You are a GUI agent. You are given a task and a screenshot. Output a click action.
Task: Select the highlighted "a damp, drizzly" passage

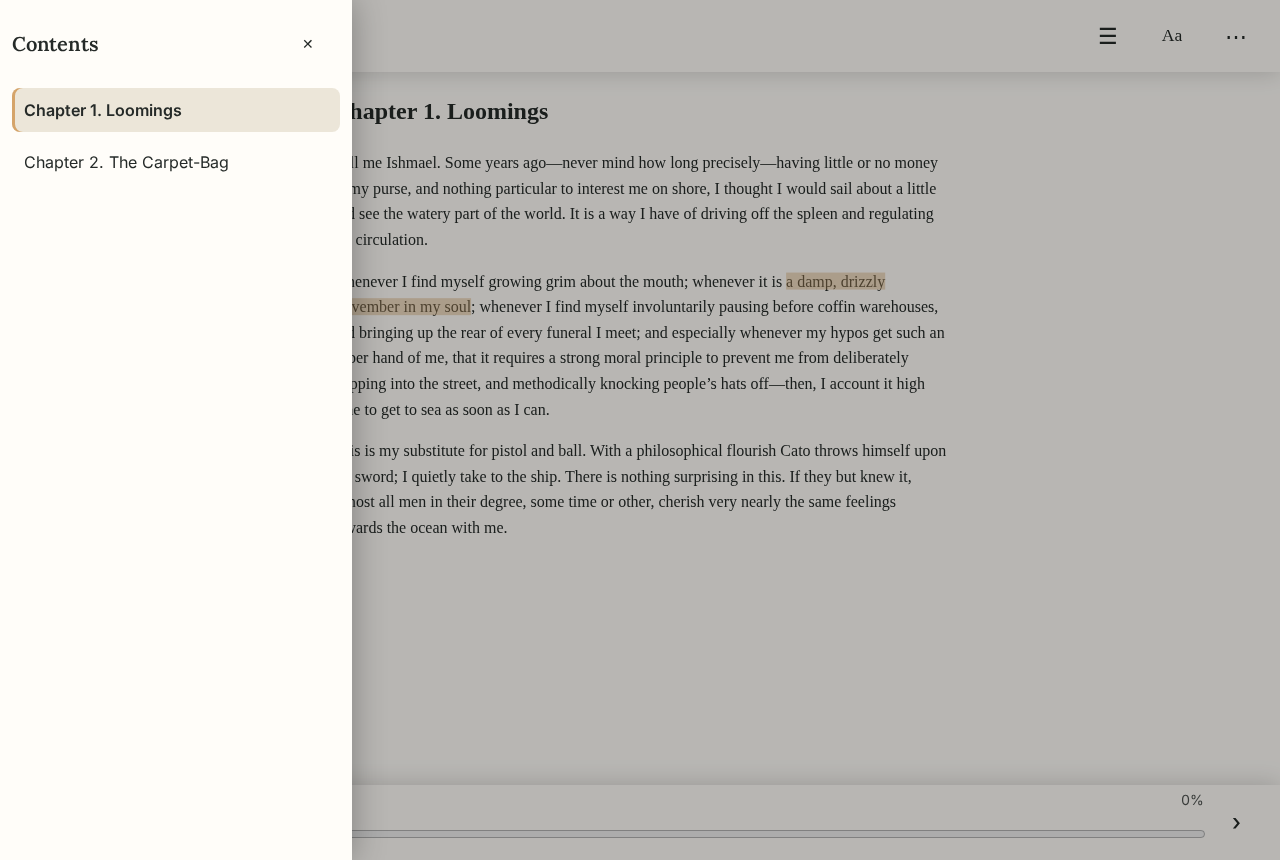point(835,282)
